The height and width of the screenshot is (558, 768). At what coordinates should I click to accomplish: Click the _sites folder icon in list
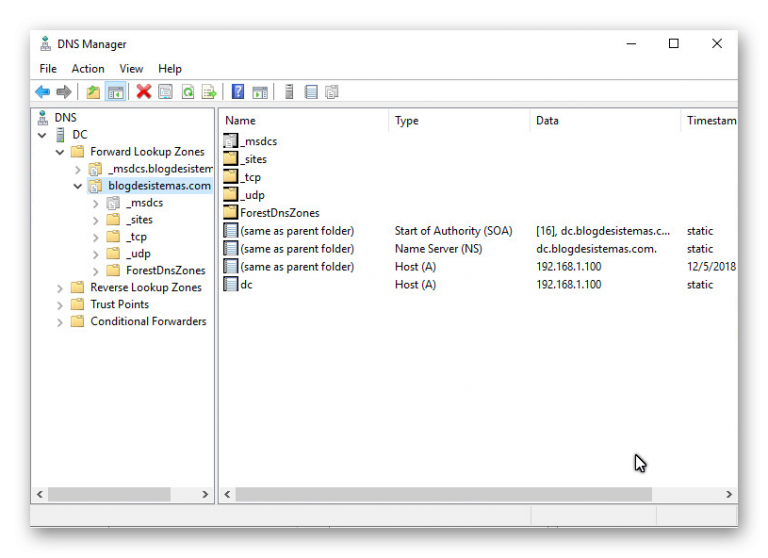click(231, 159)
